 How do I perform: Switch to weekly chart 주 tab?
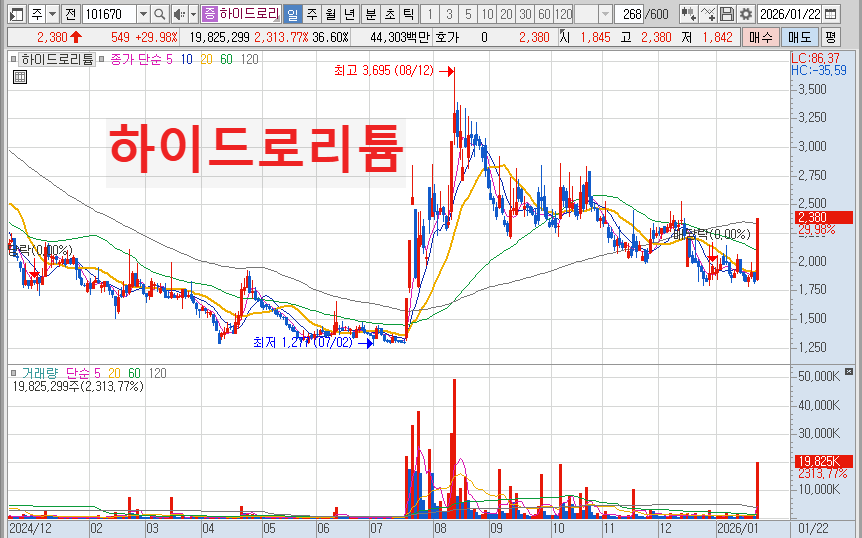(x=312, y=14)
